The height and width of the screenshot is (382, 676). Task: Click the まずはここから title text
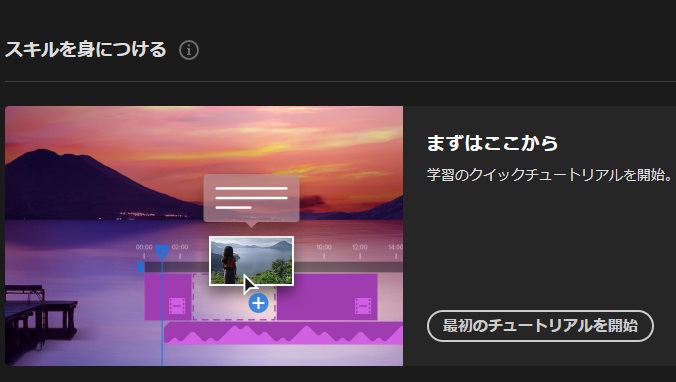pyautogui.click(x=492, y=143)
